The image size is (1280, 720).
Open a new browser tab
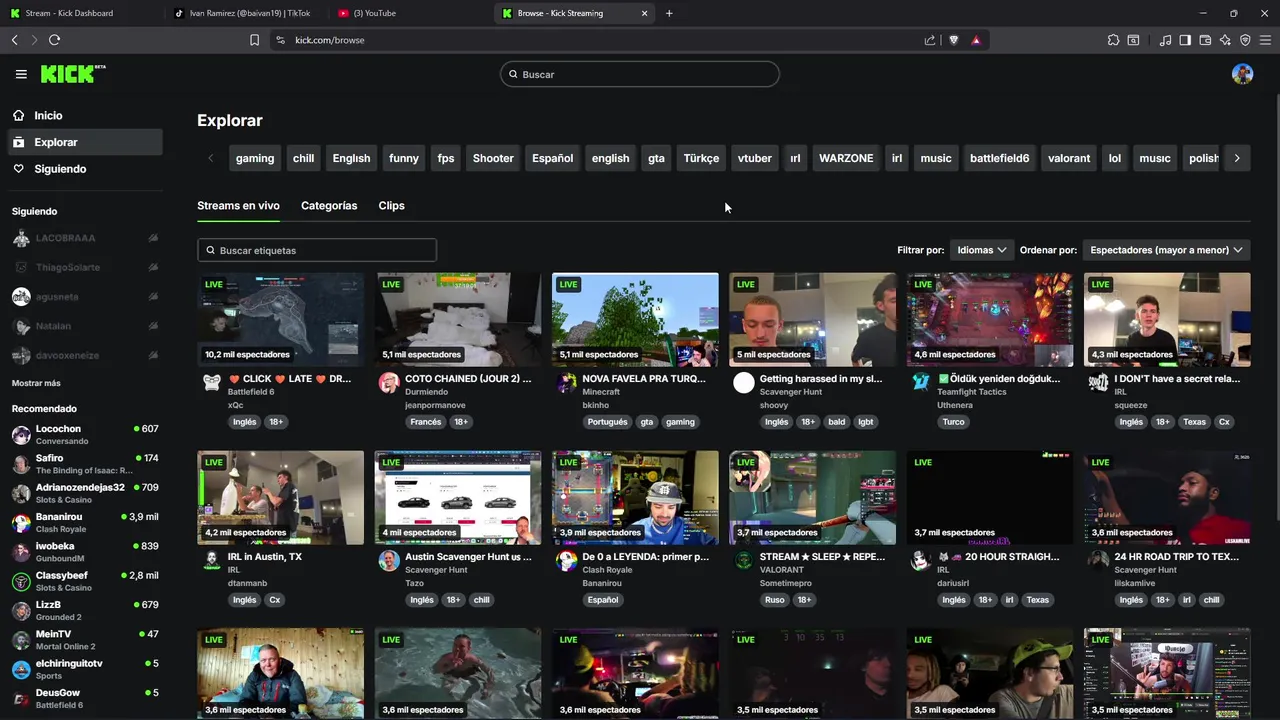coord(669,13)
